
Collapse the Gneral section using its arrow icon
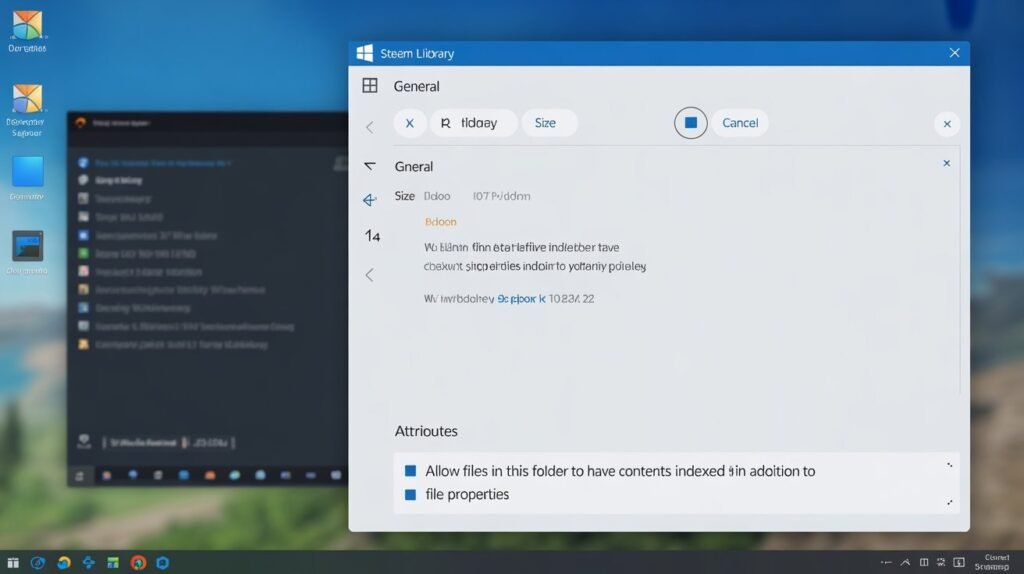click(x=370, y=166)
